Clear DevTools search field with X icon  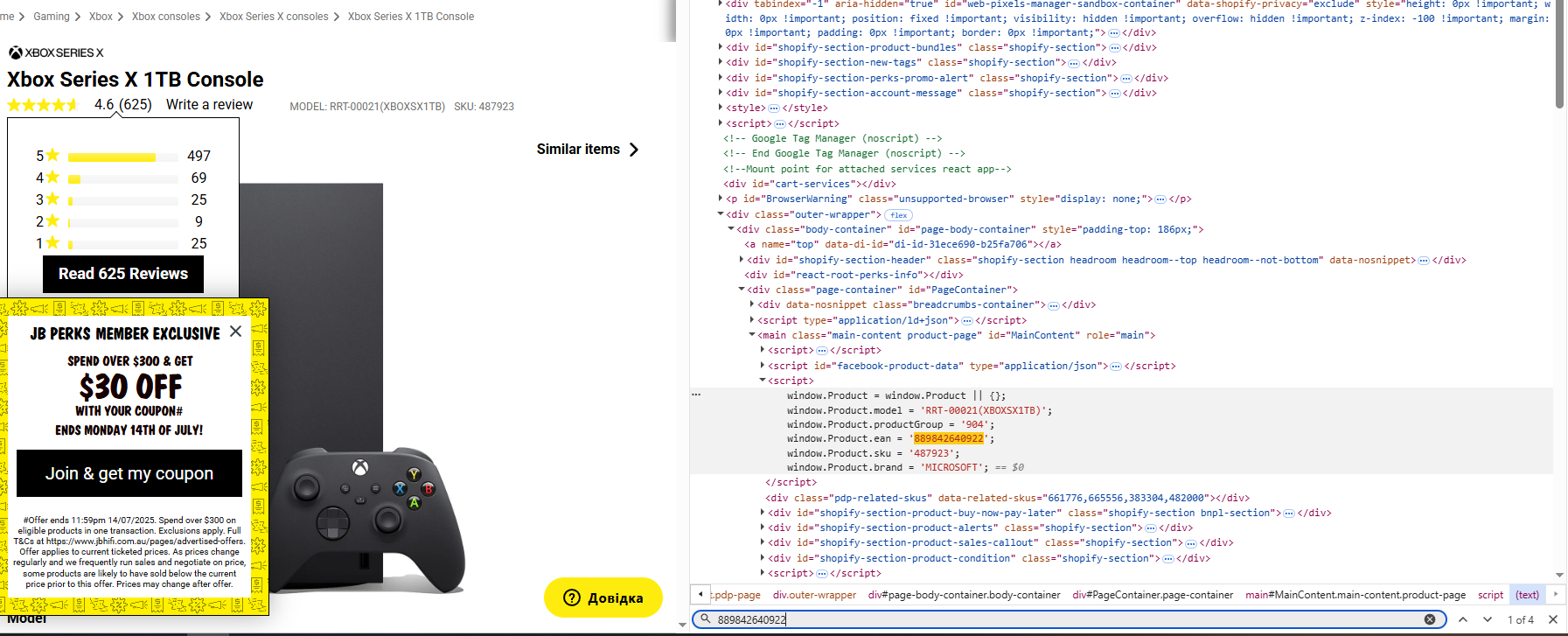tap(1430, 619)
